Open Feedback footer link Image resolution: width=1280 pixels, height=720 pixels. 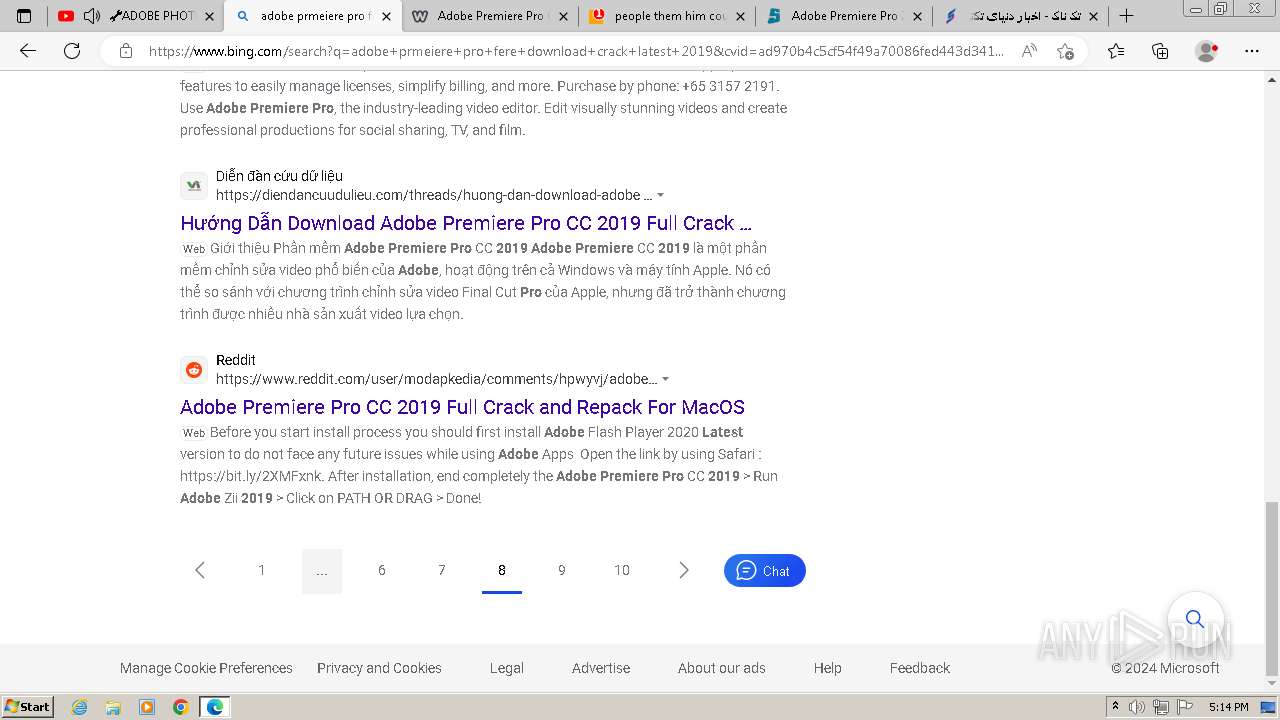click(x=920, y=668)
